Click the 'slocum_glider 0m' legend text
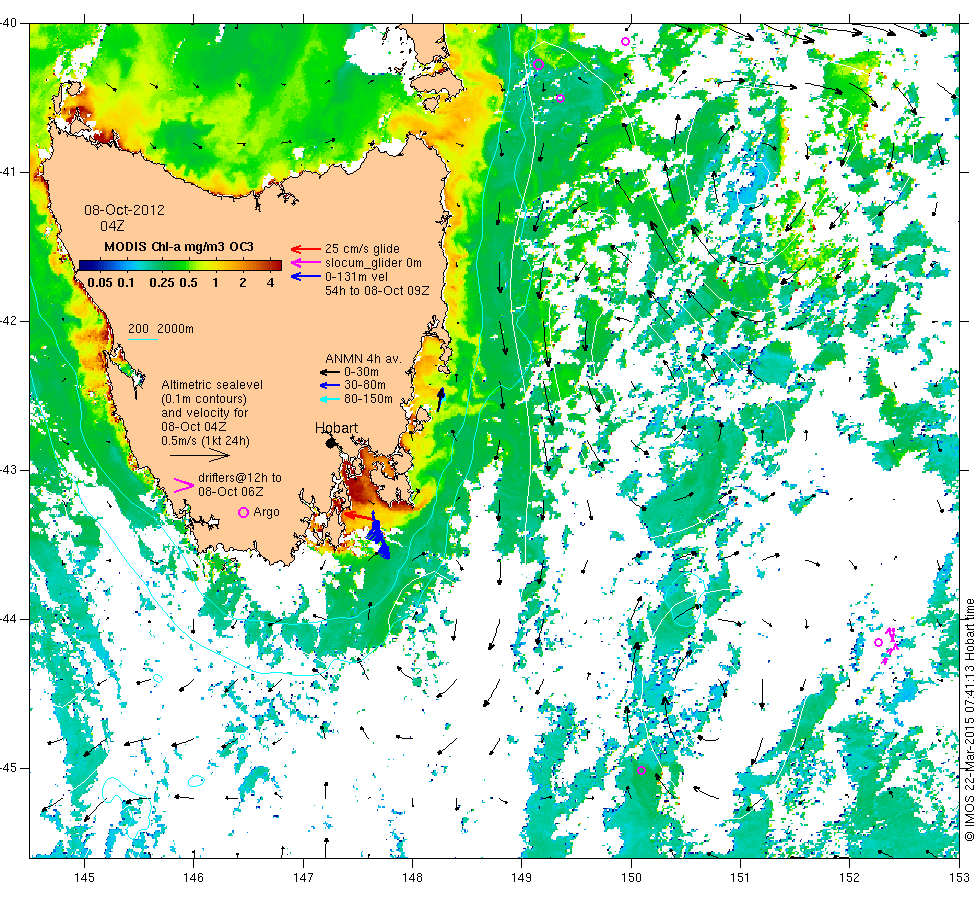Image resolution: width=980 pixels, height=900 pixels. [x=373, y=262]
